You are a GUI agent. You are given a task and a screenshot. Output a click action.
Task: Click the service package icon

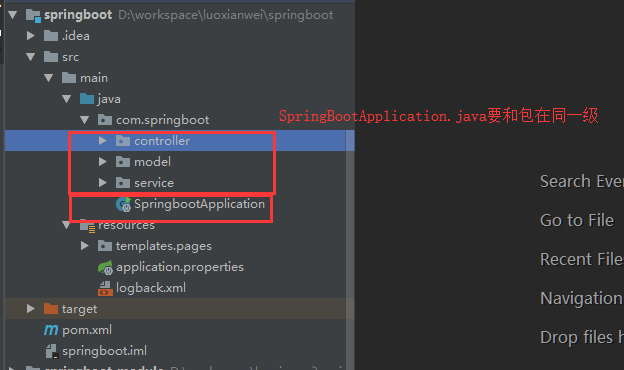(123, 183)
